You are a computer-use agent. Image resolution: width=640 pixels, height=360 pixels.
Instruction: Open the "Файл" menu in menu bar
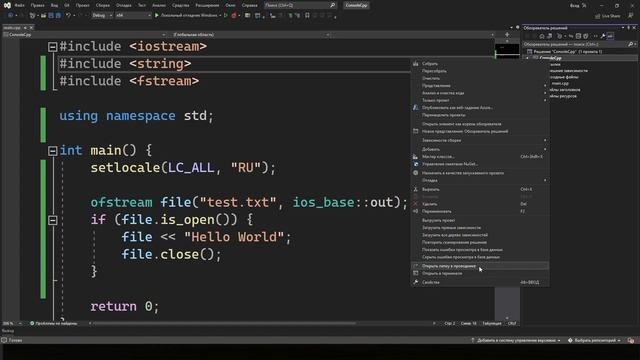click(20, 5)
